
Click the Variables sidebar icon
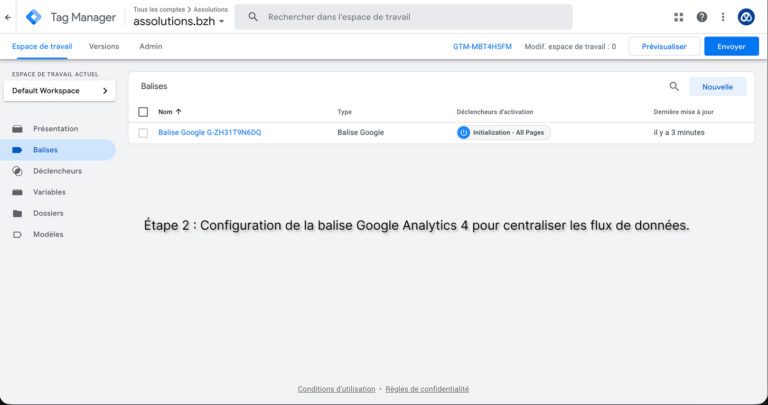(17, 192)
